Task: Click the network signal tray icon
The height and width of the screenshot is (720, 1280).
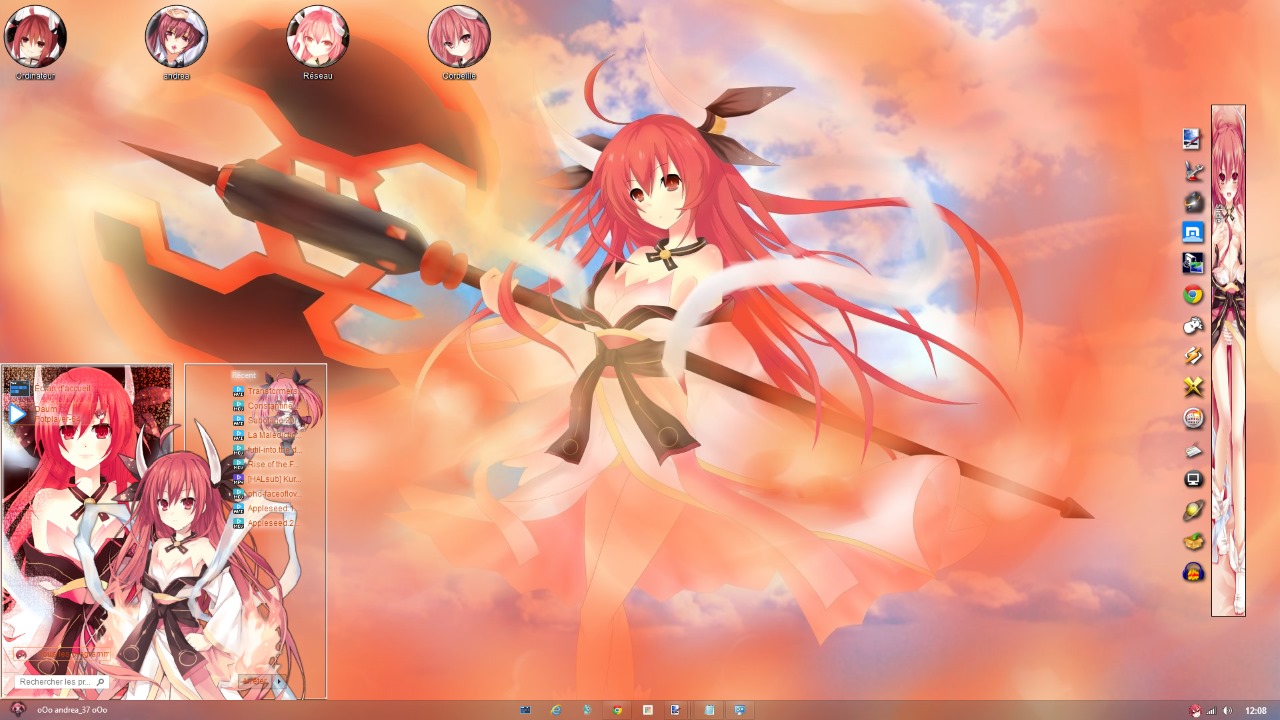Action: pos(1211,710)
